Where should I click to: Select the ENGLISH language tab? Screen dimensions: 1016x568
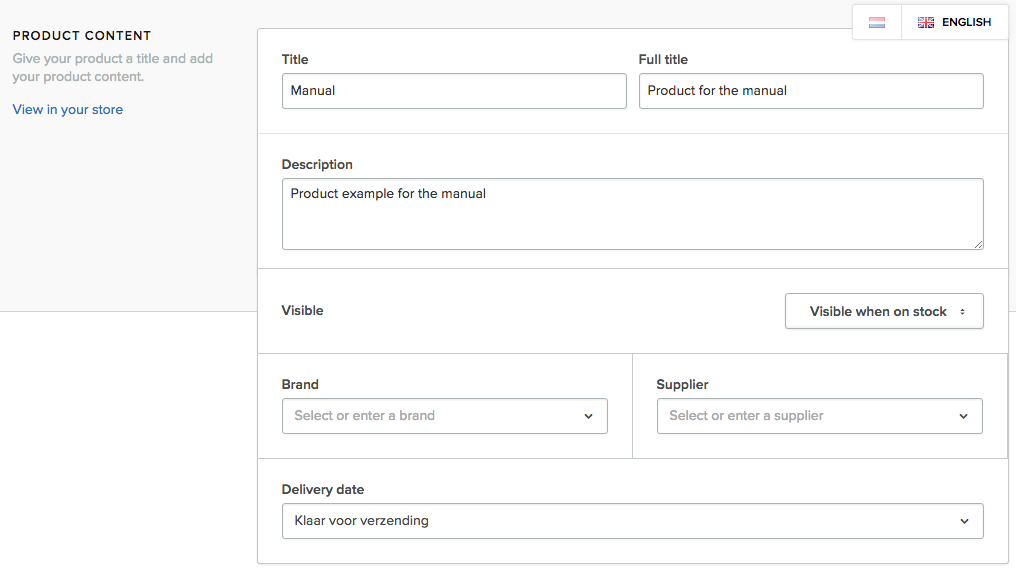(x=954, y=23)
